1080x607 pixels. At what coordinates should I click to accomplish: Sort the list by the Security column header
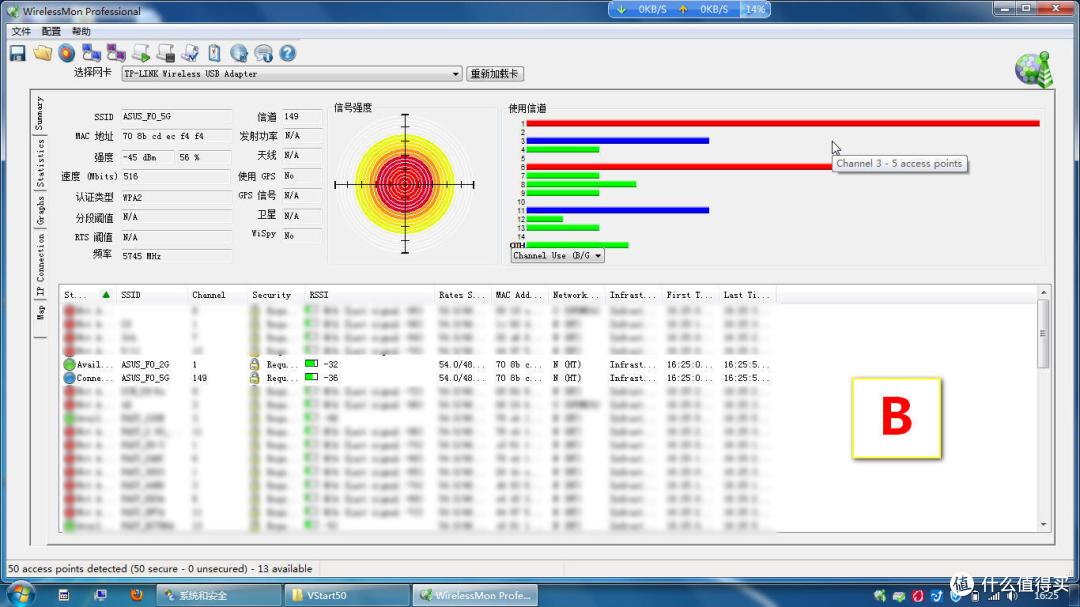(x=277, y=295)
